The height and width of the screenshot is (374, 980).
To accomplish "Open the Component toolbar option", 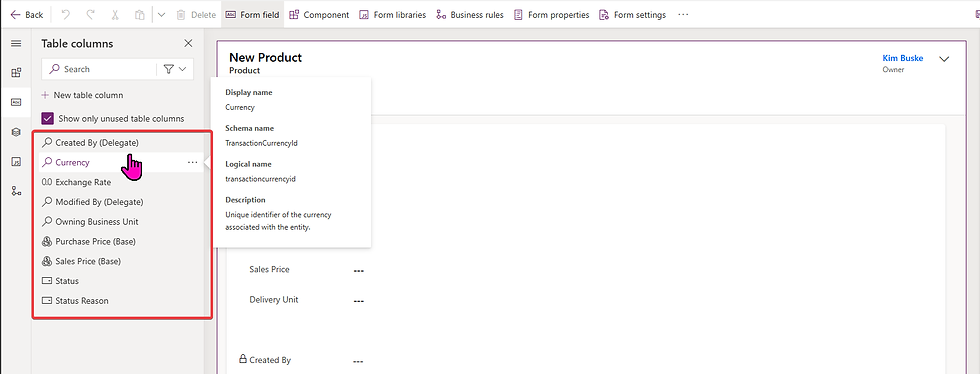I will [x=319, y=14].
